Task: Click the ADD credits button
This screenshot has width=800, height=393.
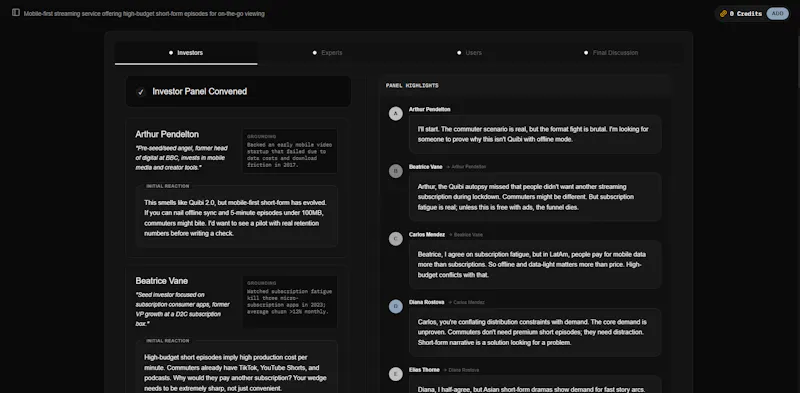Action: point(777,14)
